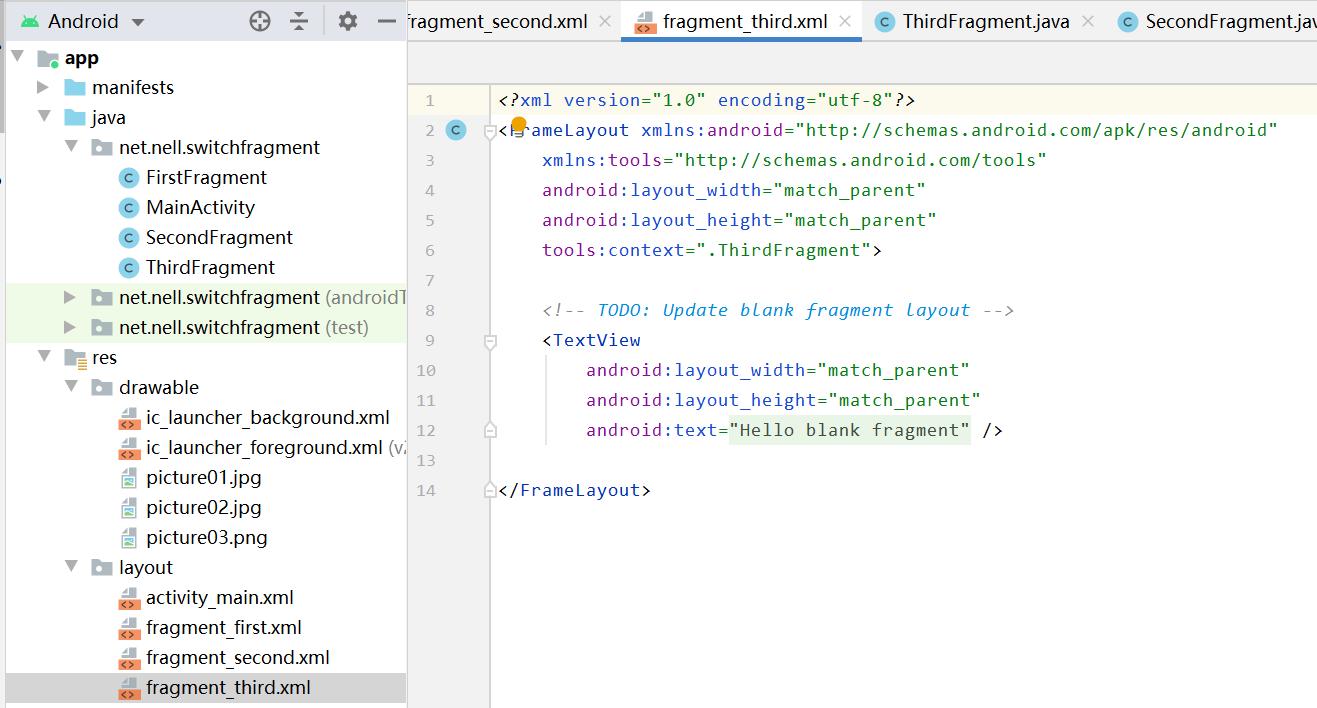Click the picture03.png image file icon

point(128,538)
